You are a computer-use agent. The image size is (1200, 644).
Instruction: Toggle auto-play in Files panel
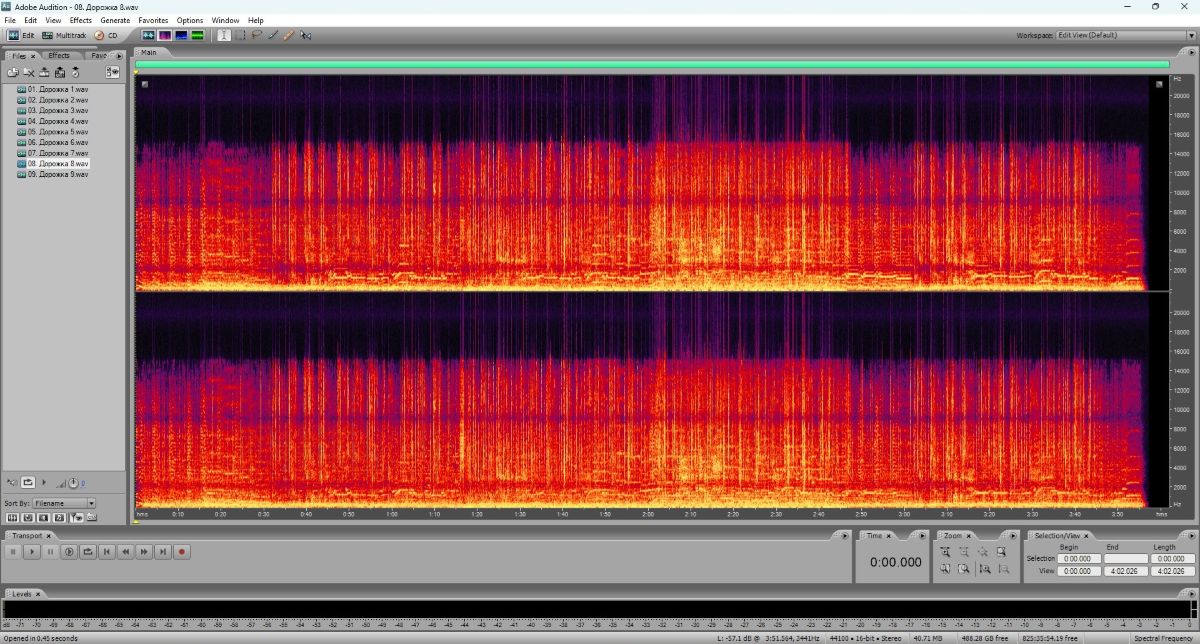12,482
